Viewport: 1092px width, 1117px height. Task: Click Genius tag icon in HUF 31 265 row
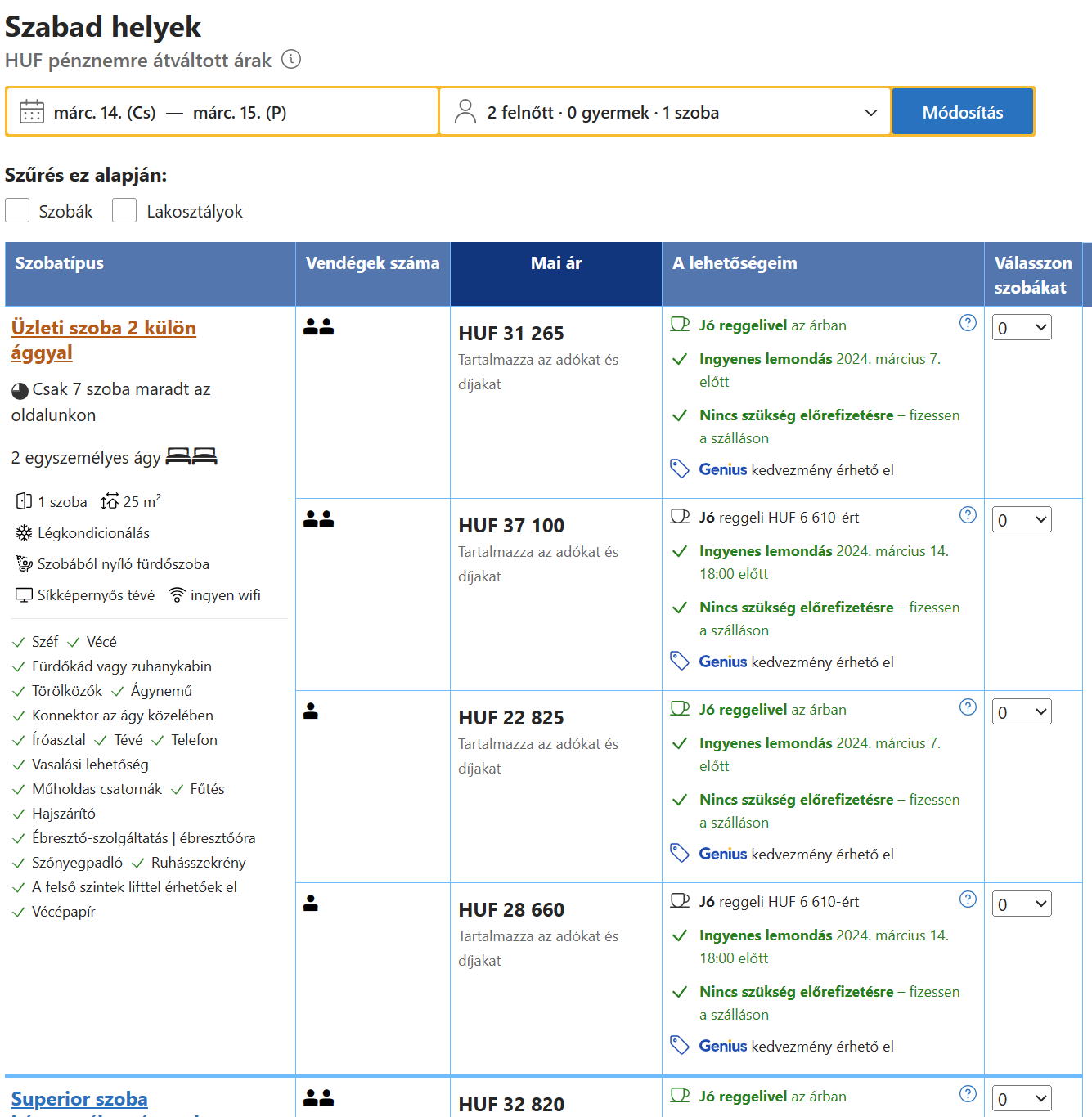pyautogui.click(x=680, y=469)
